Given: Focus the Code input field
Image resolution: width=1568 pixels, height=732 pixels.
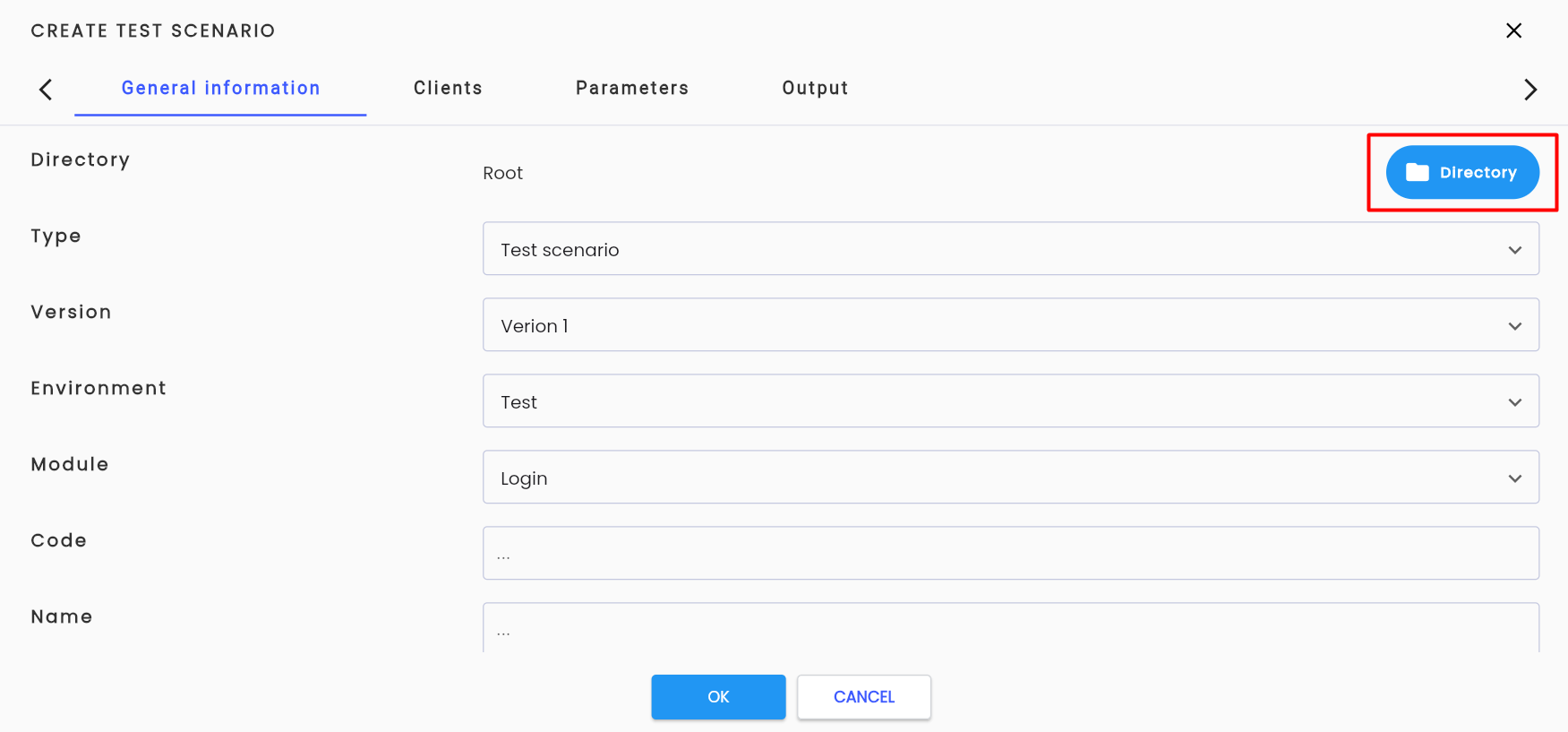Looking at the screenshot, I should 1011,553.
